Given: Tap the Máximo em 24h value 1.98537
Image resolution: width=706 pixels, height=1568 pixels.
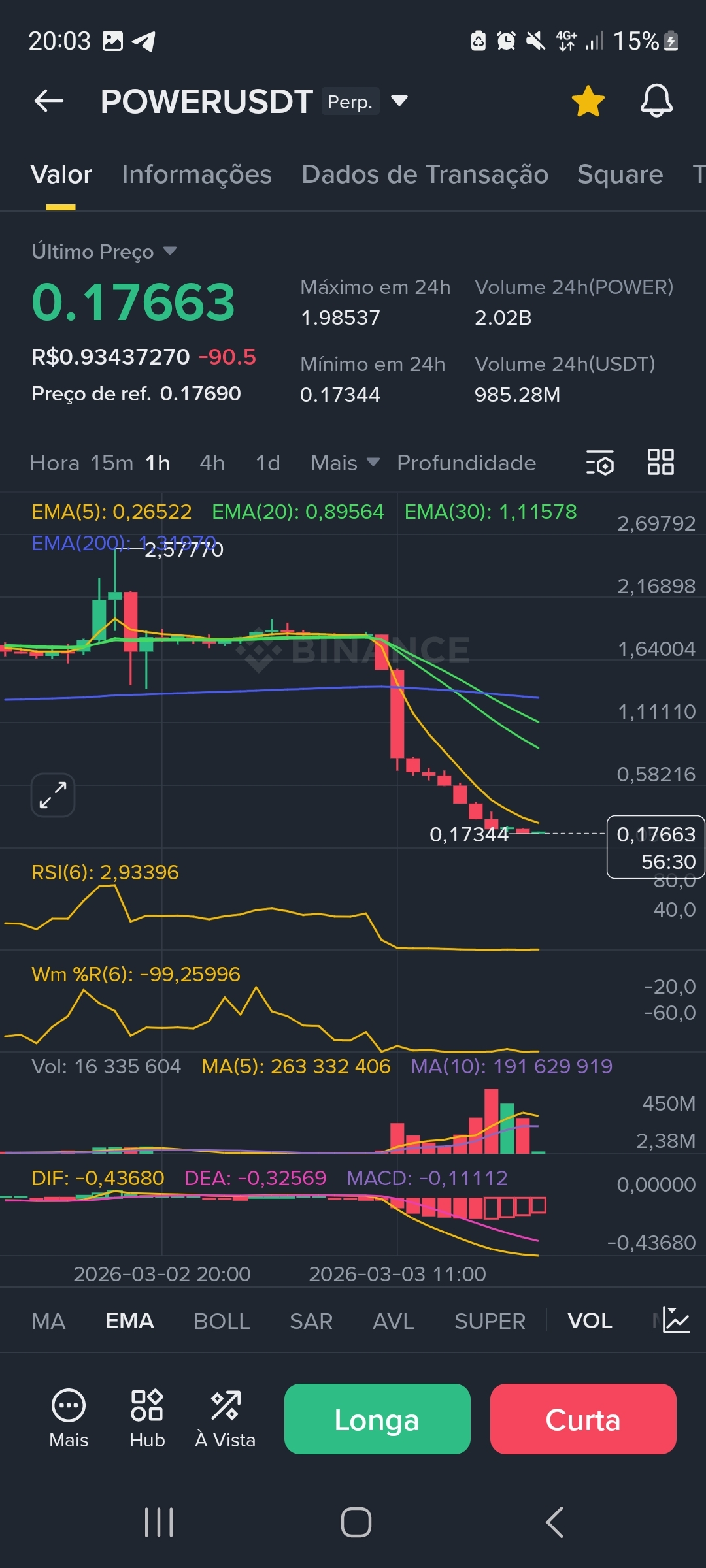Looking at the screenshot, I should (340, 318).
